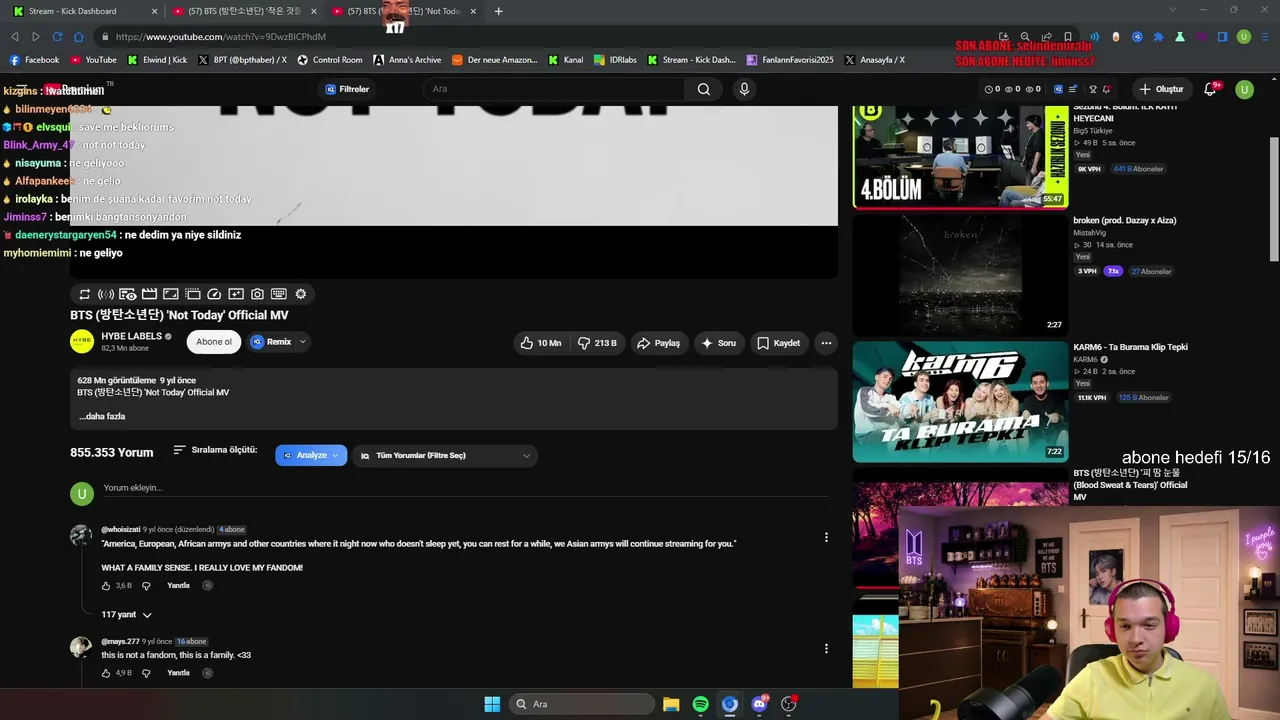The height and width of the screenshot is (720, 1280).
Task: Open the Facebook bookmark
Action: click(x=34, y=60)
